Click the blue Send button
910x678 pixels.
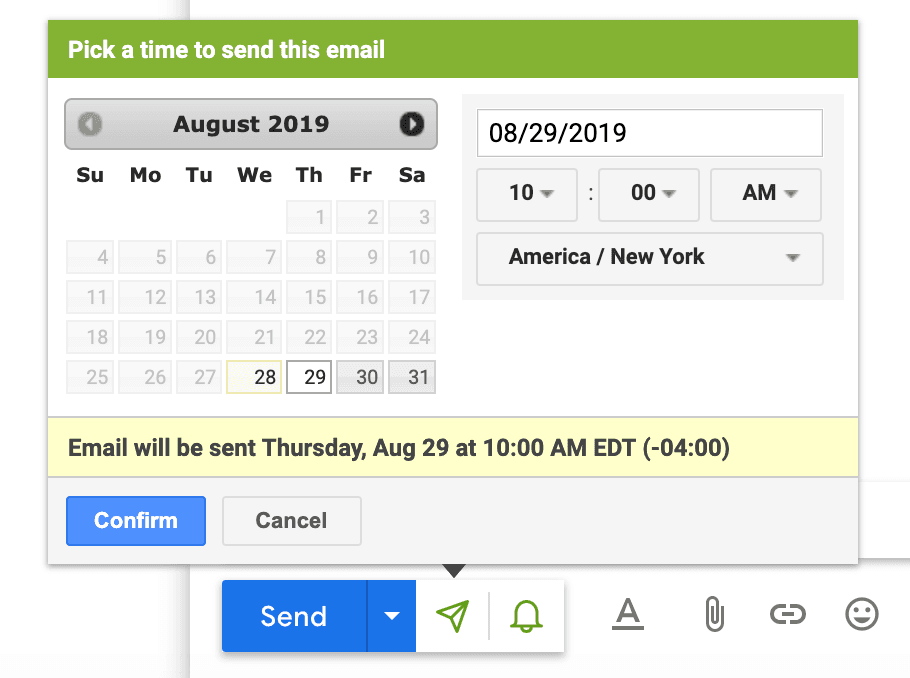coord(293,616)
